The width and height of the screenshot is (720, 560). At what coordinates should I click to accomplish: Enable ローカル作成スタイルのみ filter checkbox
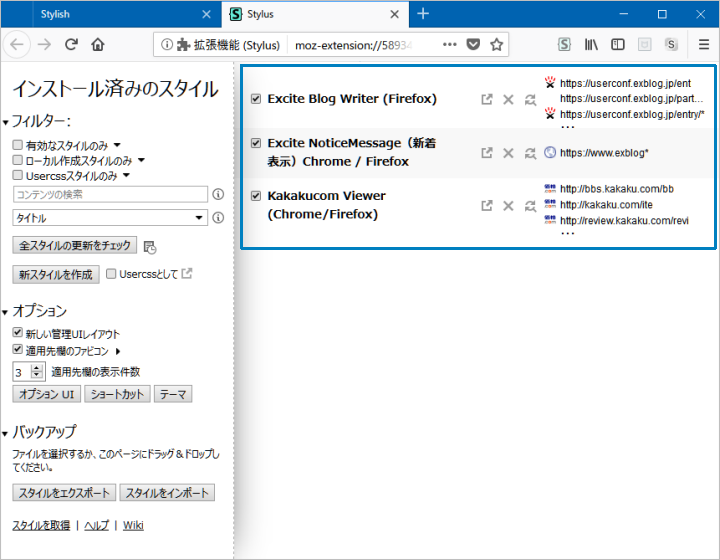coord(17,160)
